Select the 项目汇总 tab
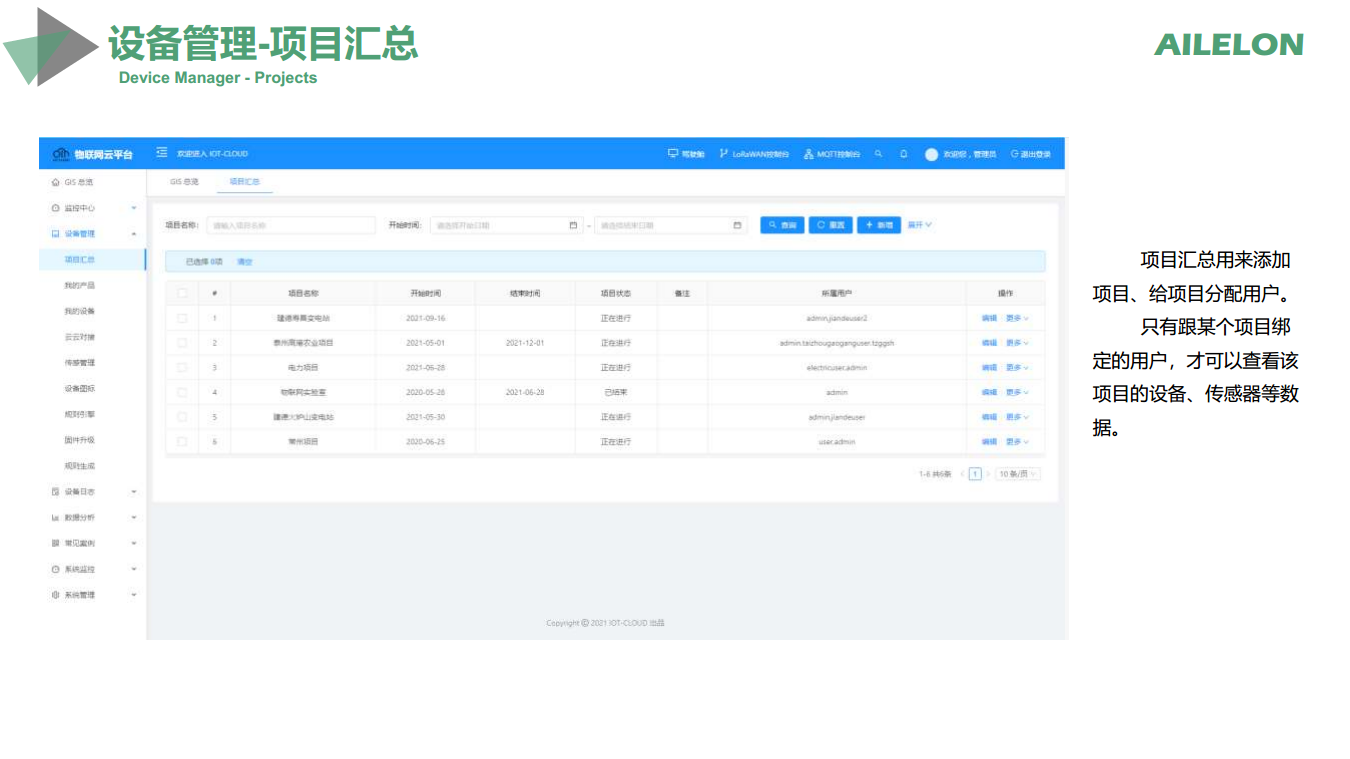 click(244, 182)
